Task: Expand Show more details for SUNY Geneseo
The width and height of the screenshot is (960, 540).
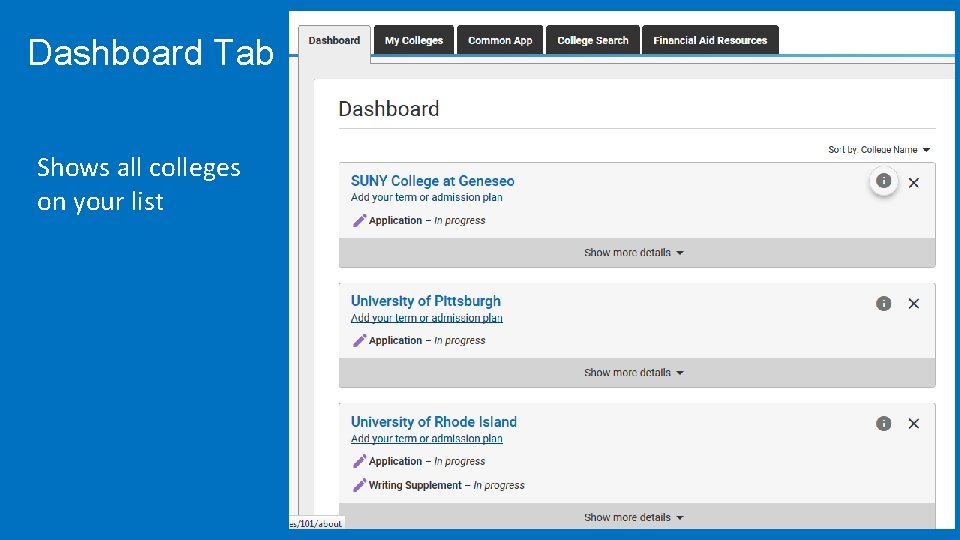Action: (x=634, y=253)
